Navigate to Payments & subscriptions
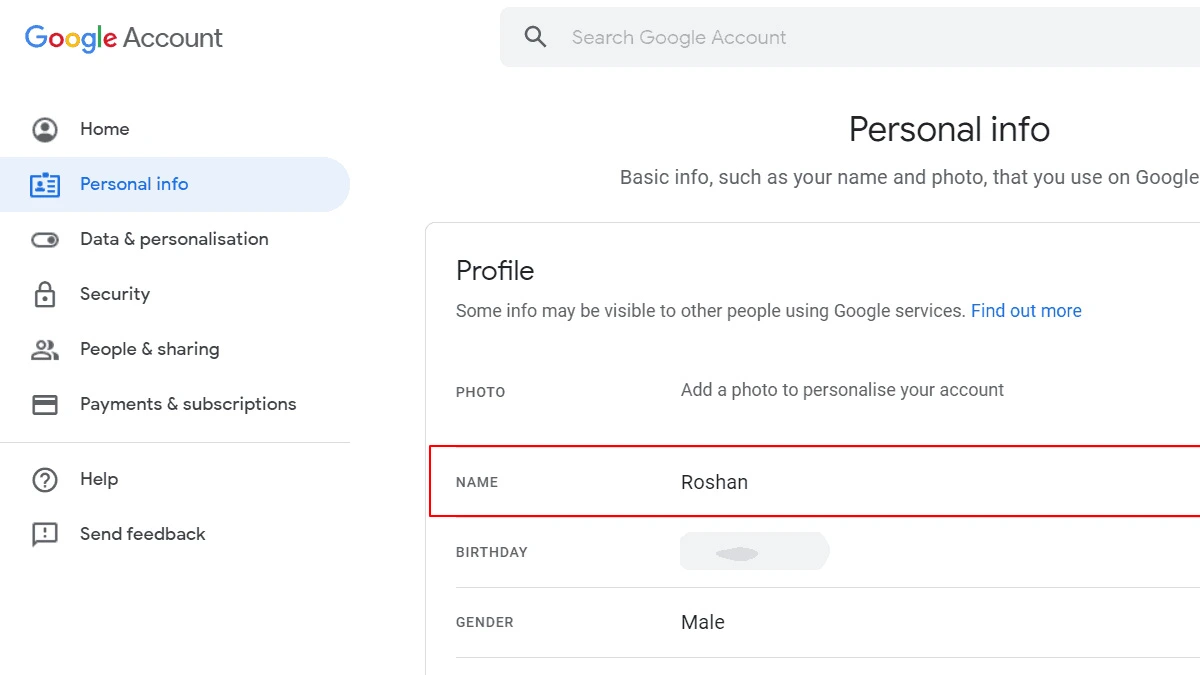The image size is (1200, 675). click(x=188, y=404)
